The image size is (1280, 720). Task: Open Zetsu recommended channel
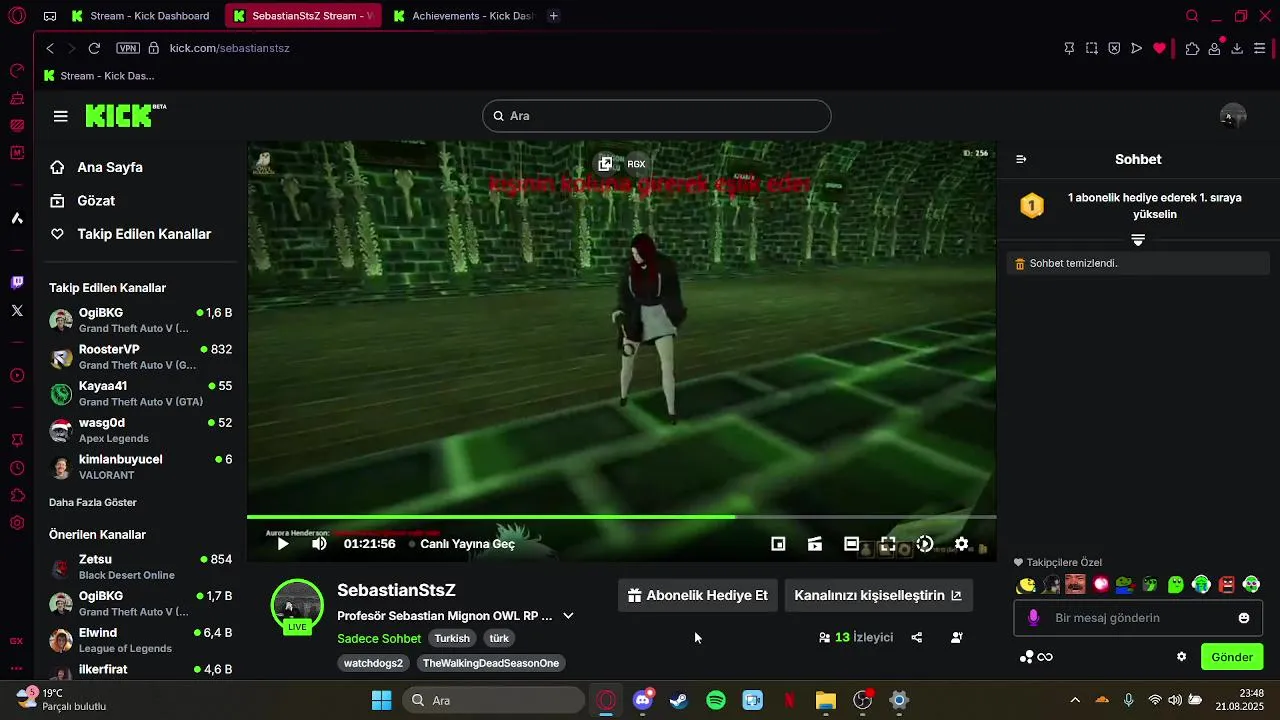pyautogui.click(x=140, y=567)
